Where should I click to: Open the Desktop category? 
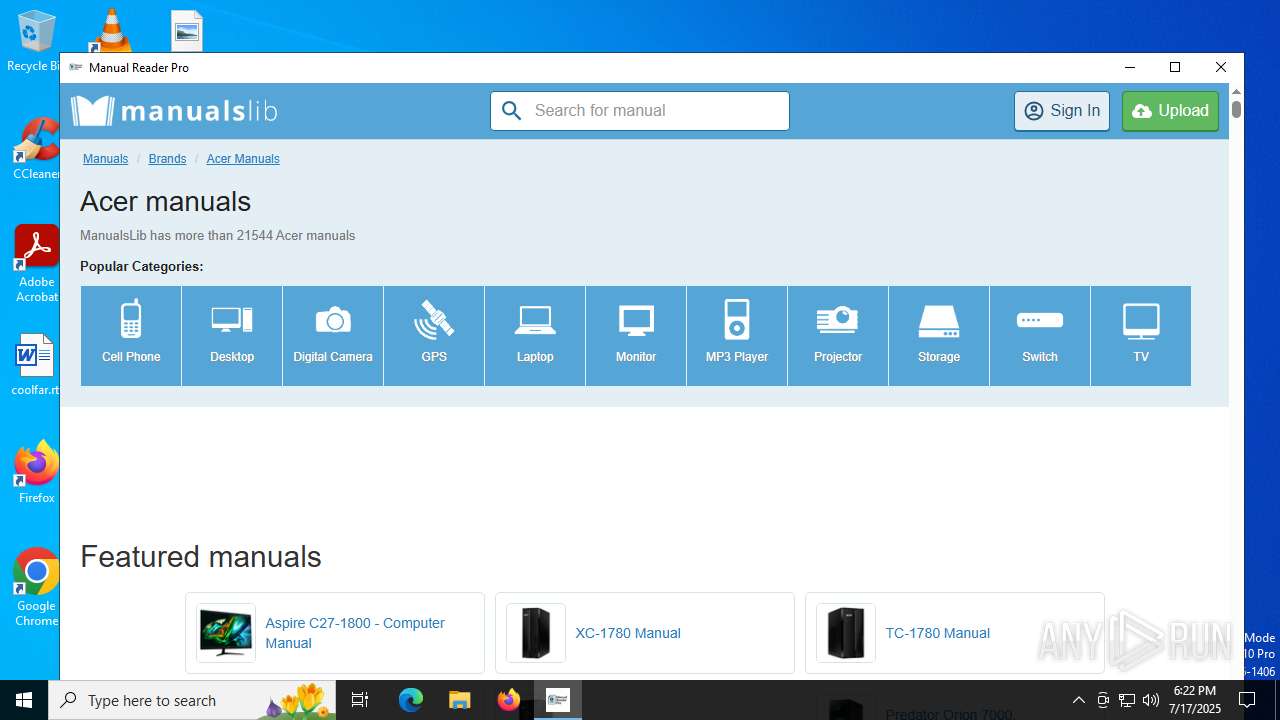[232, 336]
